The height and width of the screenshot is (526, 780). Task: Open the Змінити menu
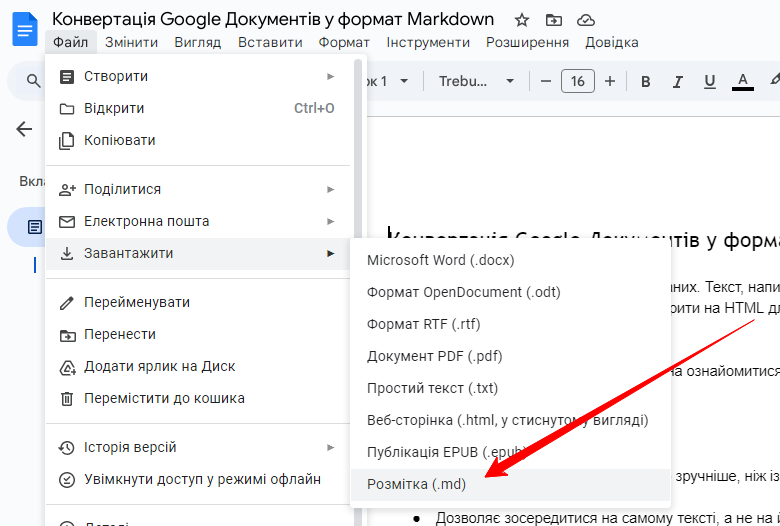131,42
